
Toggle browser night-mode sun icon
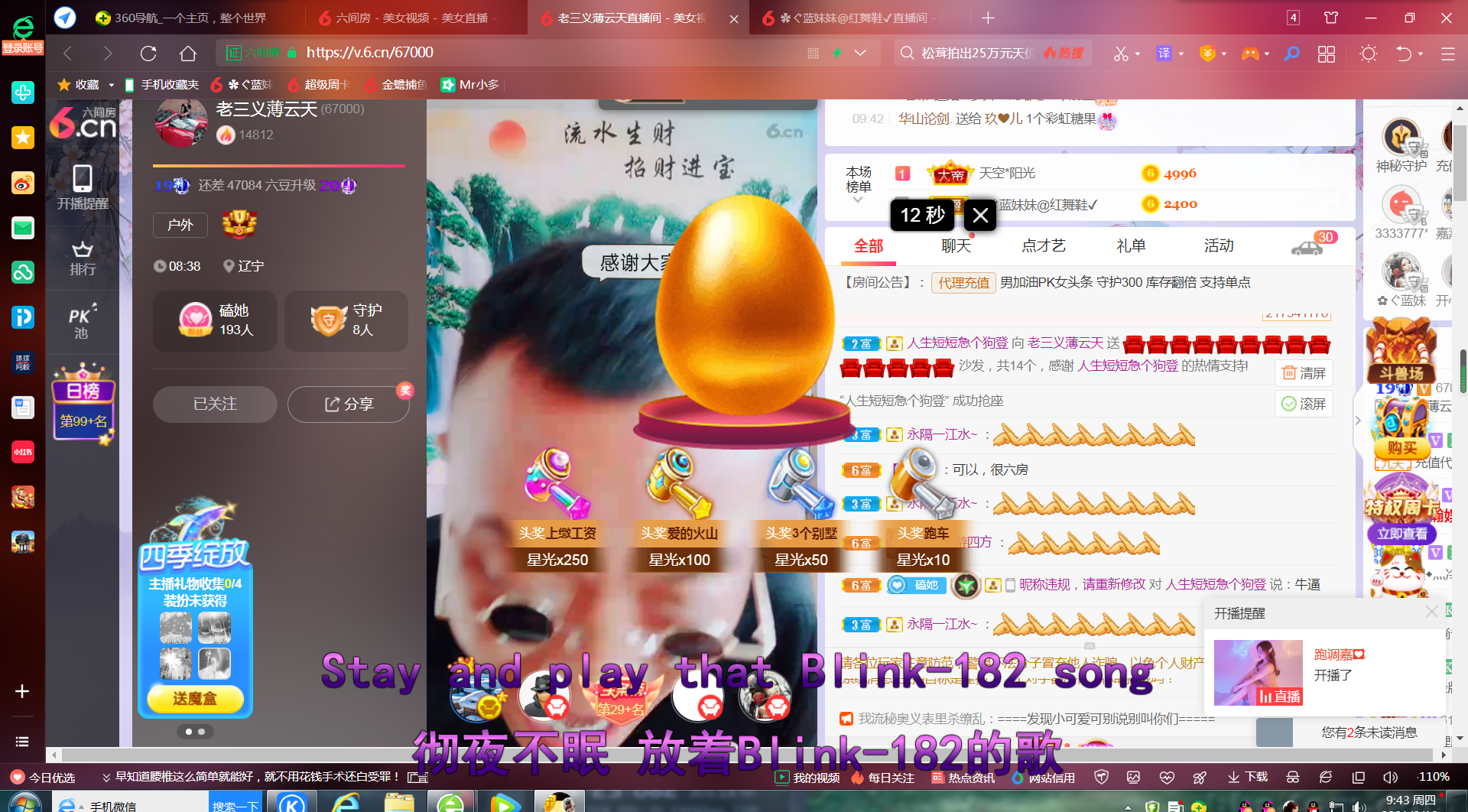[x=1369, y=54]
